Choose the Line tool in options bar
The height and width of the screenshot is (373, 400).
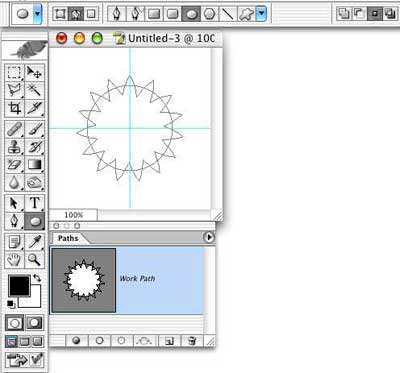(228, 14)
